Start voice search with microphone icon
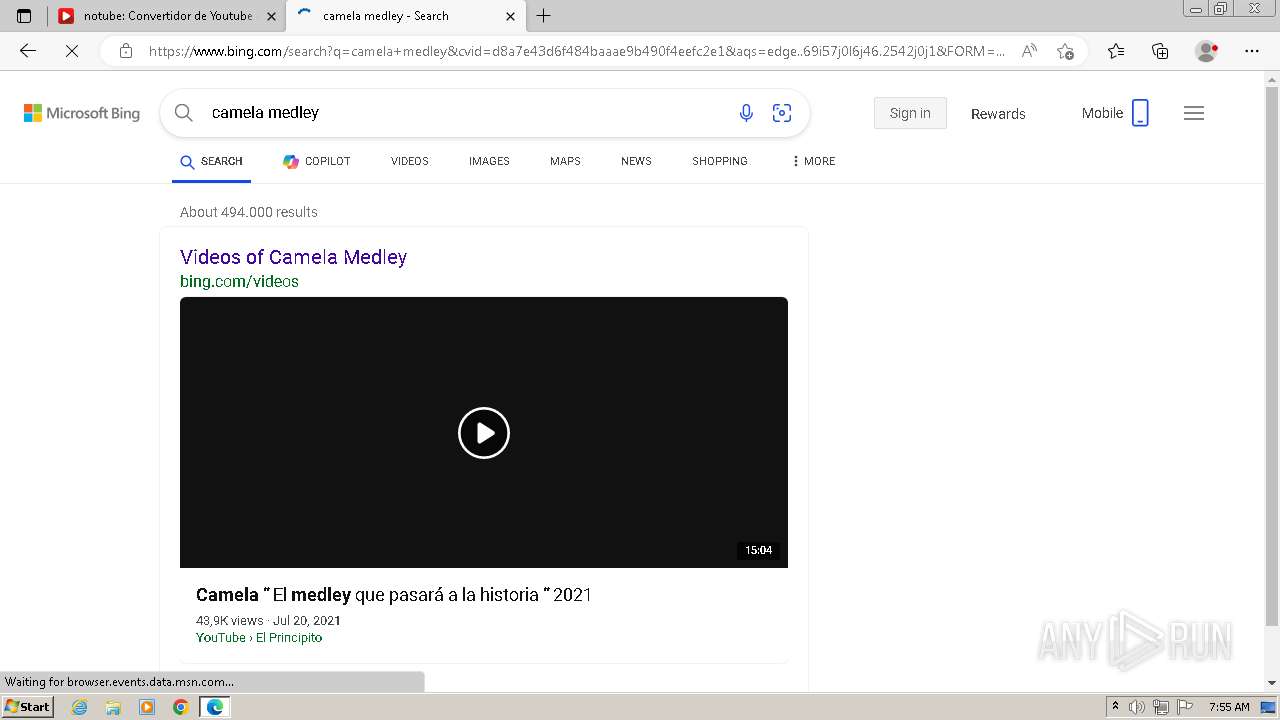This screenshot has width=1280, height=720. [746, 113]
